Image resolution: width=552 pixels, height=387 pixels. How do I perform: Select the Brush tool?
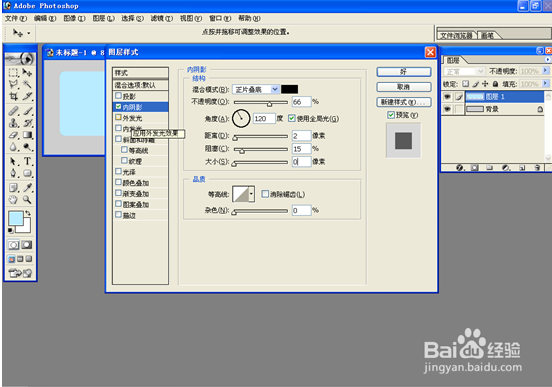point(27,111)
